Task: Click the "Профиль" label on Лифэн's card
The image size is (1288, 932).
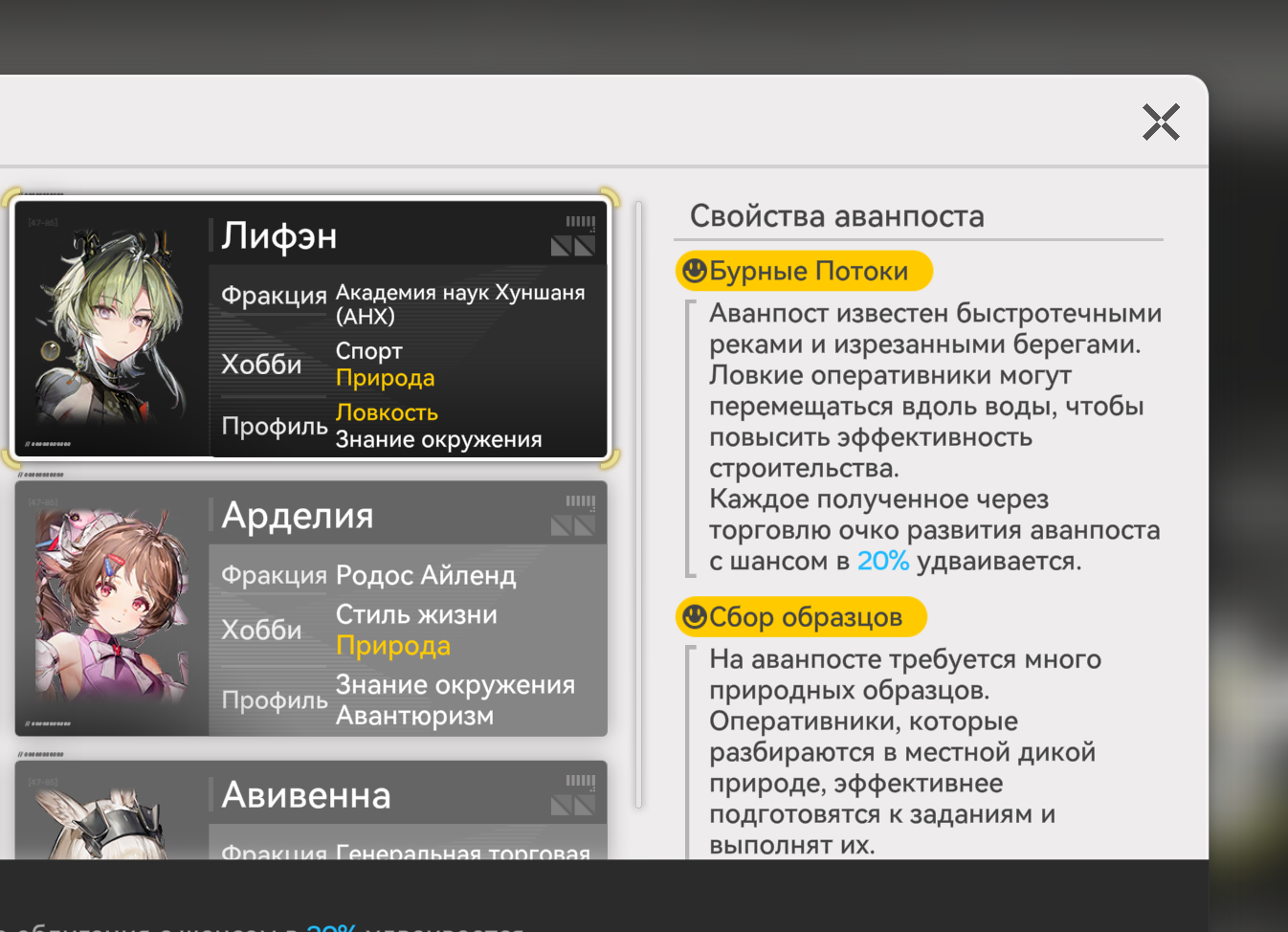Action: 275,426
